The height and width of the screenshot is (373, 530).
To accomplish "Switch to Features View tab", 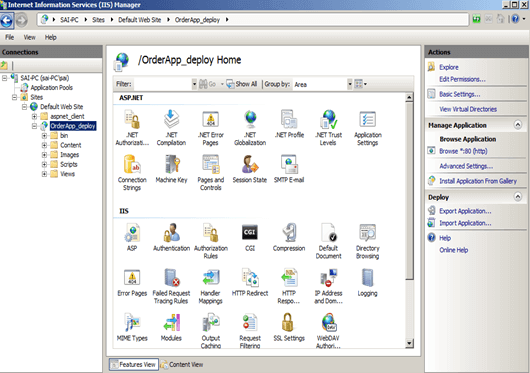I will (x=134, y=364).
